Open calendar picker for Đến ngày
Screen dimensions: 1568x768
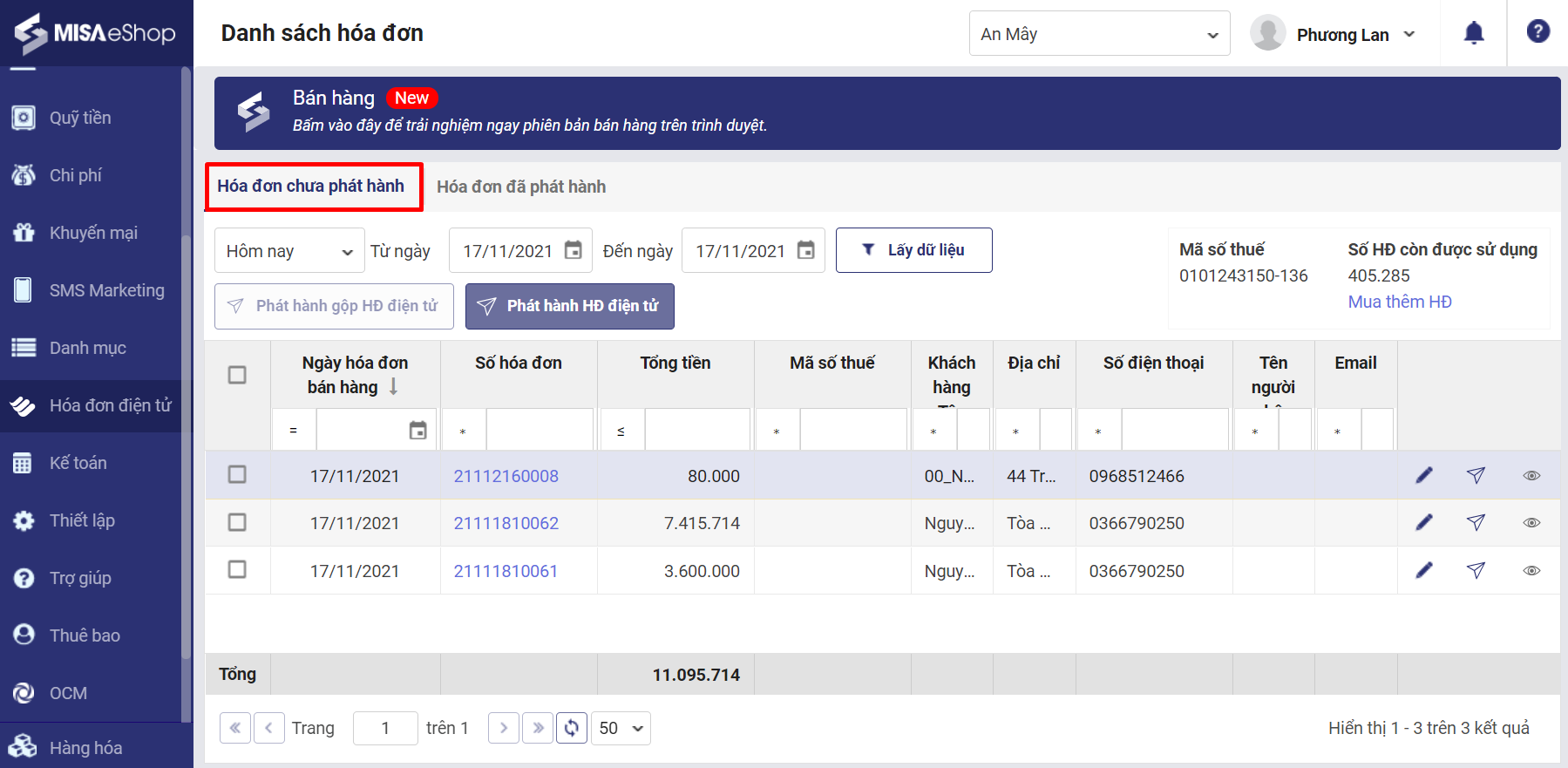(x=805, y=250)
